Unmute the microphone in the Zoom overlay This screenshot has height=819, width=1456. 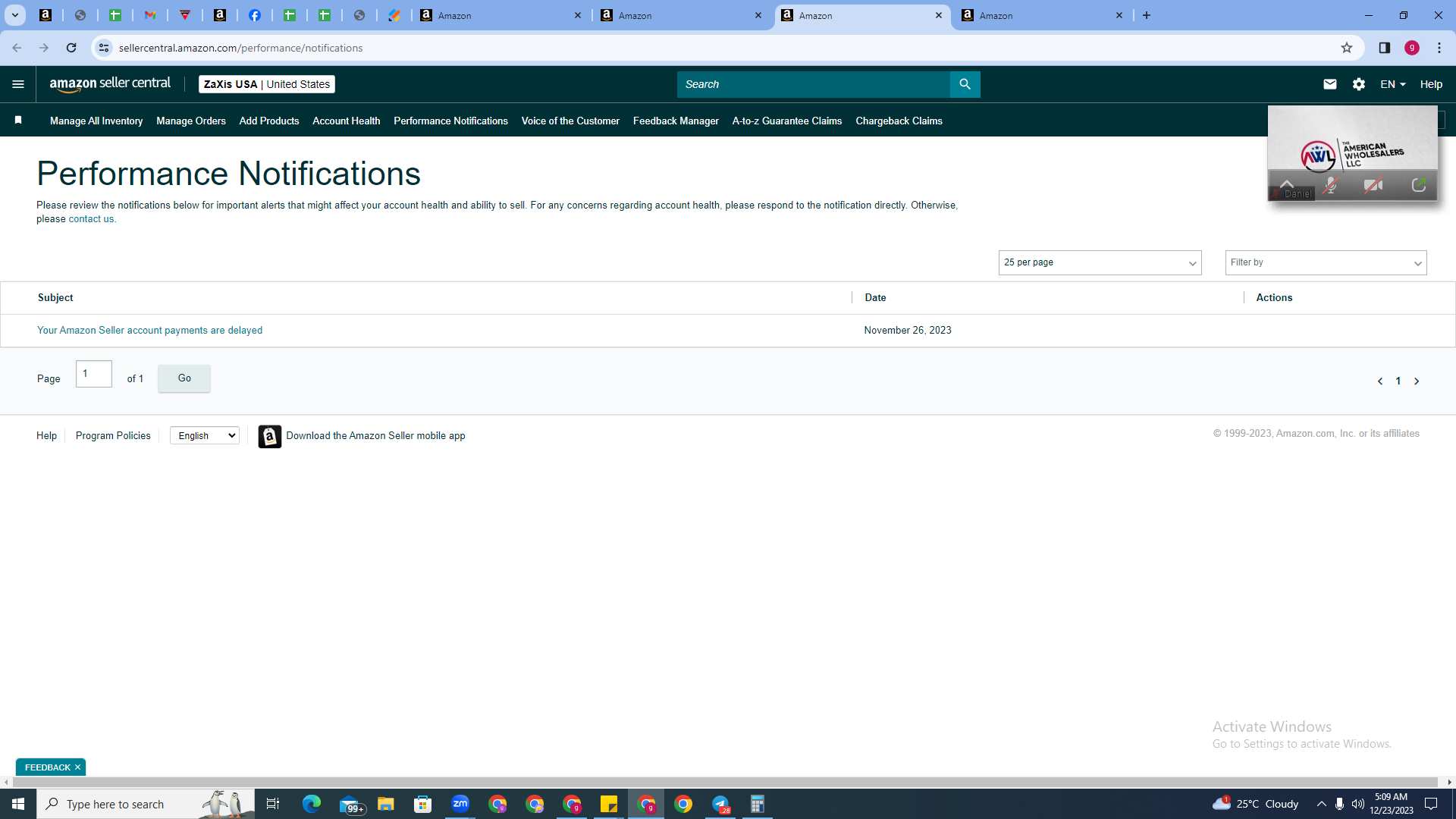[1330, 186]
